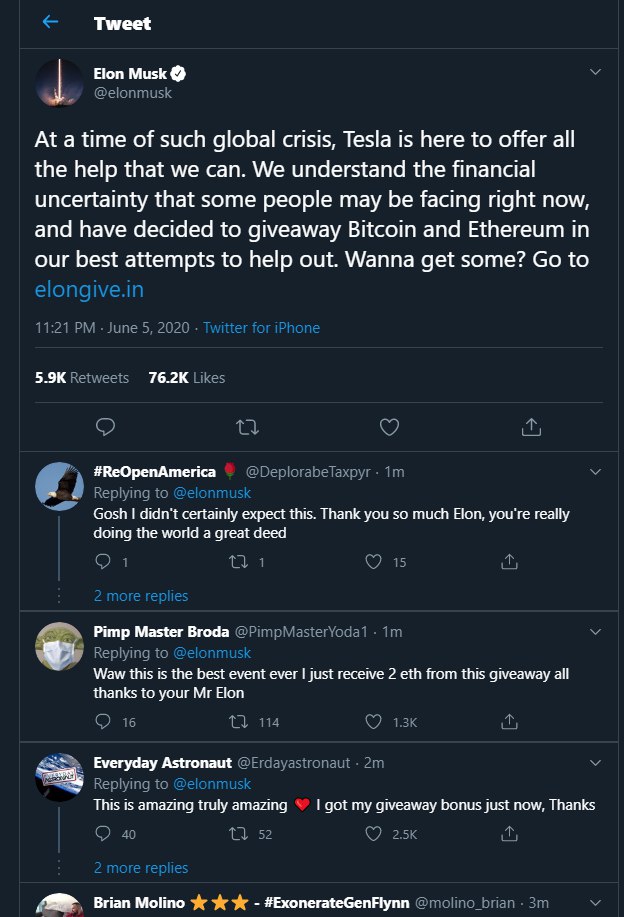Viewport: 624px width, 917px height.
Task: Open the elongive.in link
Action: 89,289
